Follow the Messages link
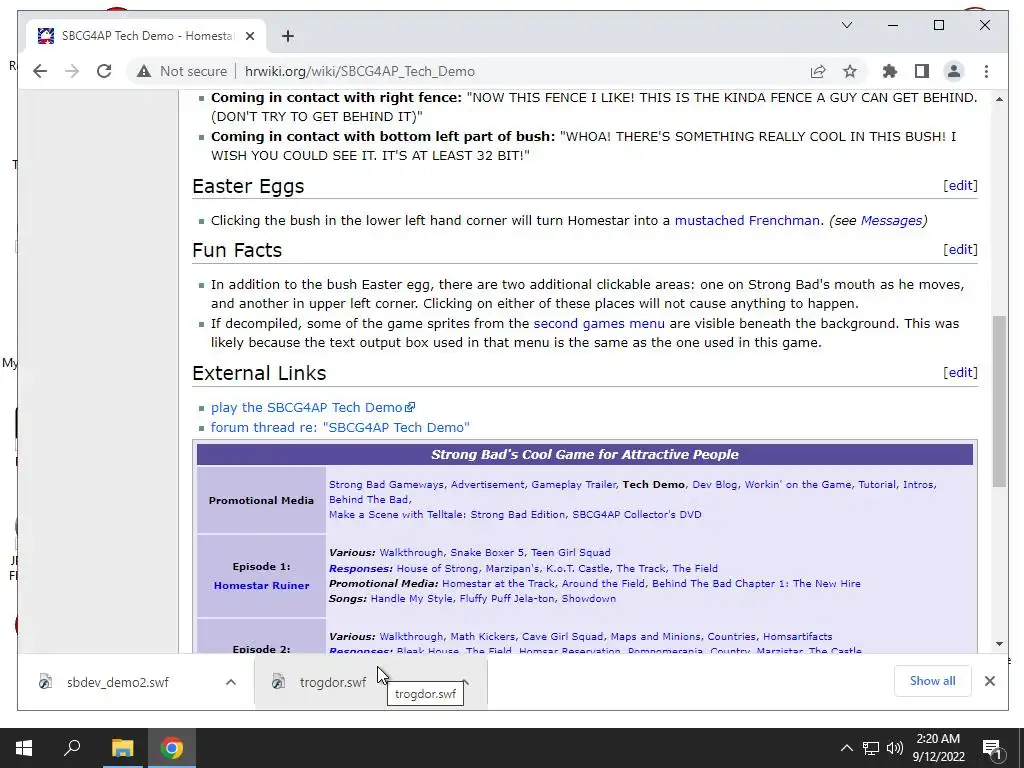The height and width of the screenshot is (768, 1024). [x=891, y=221]
